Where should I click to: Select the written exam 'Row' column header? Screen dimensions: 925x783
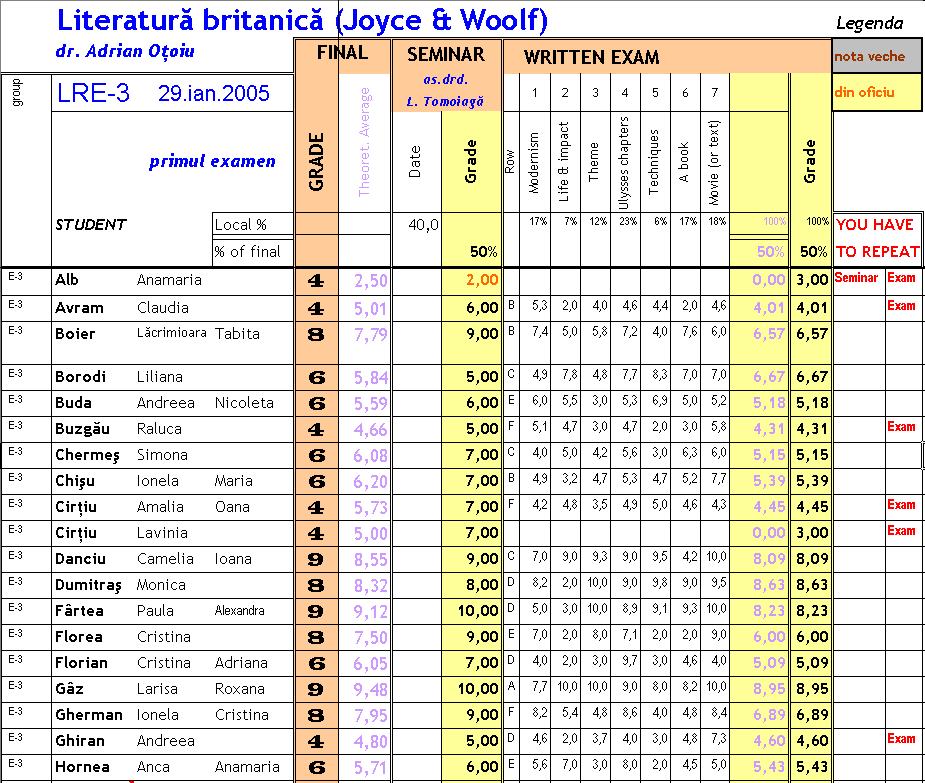(510, 162)
